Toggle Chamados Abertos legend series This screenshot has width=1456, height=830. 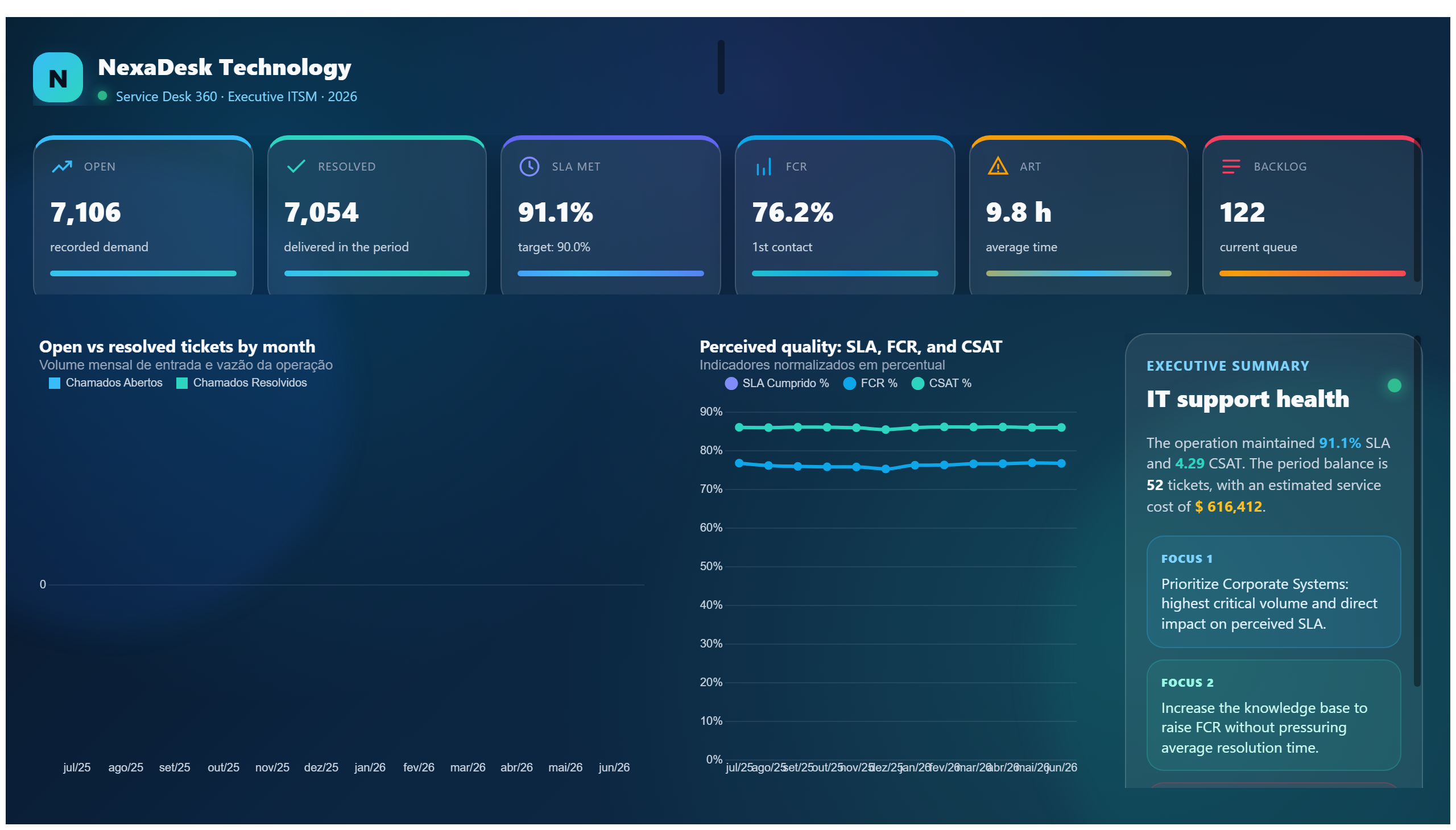pos(106,383)
